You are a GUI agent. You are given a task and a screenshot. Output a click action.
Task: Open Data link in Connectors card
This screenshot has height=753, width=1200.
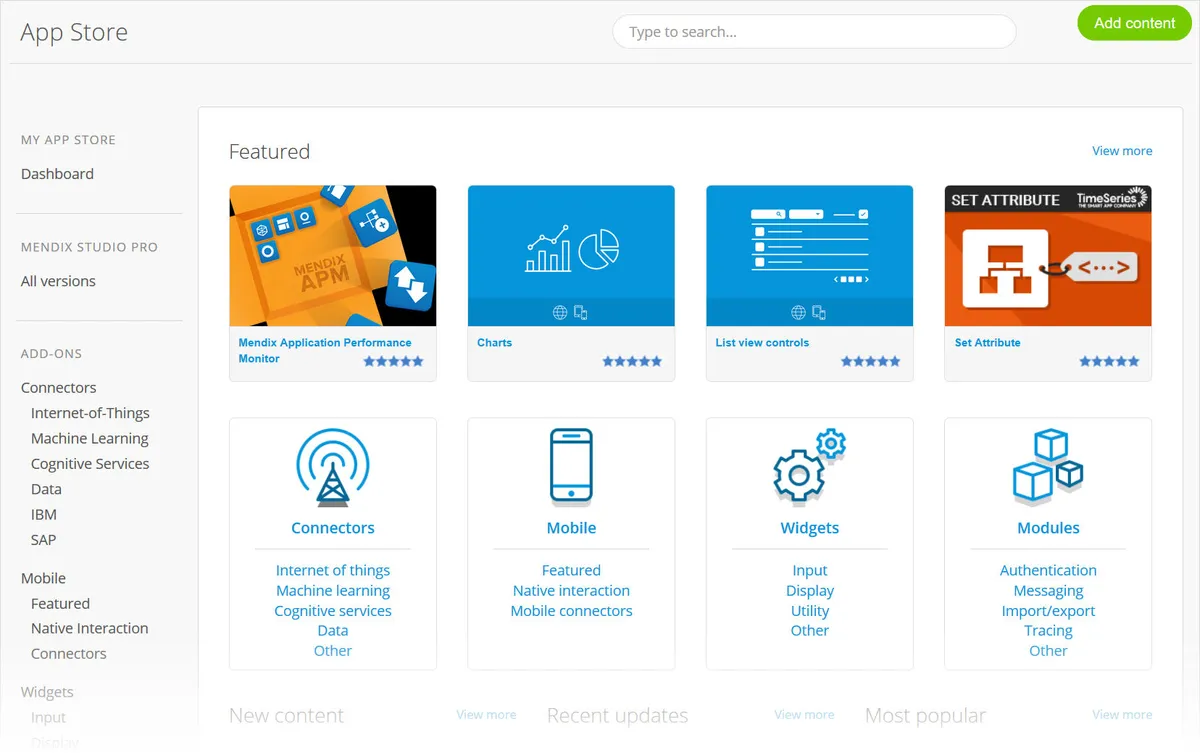[333, 631]
